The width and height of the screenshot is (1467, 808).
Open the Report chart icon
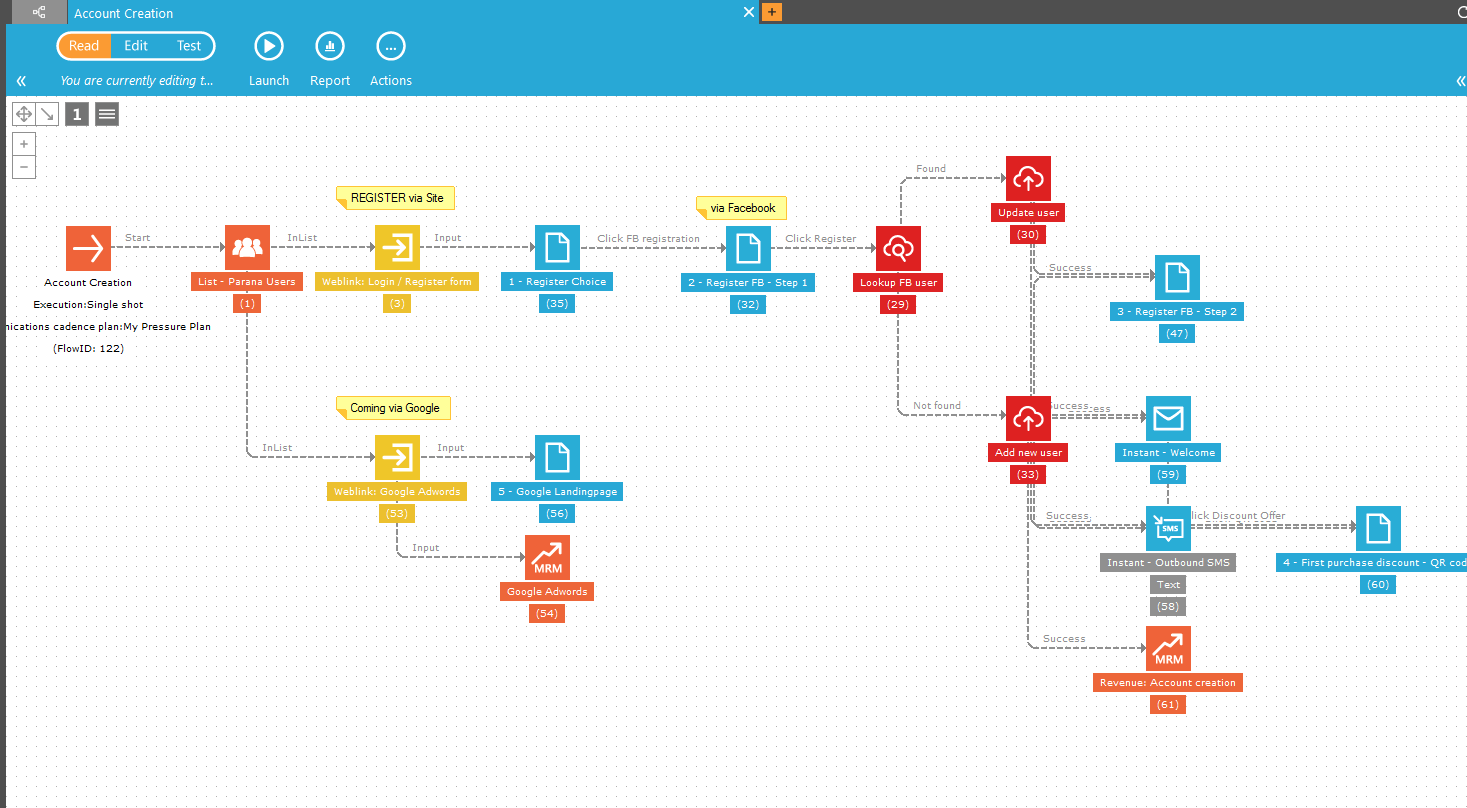click(329, 46)
